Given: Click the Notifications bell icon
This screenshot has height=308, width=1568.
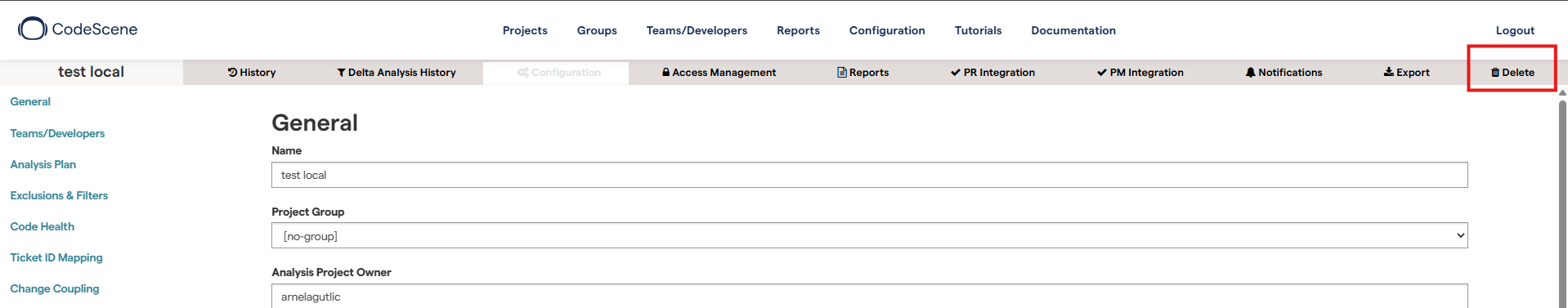Looking at the screenshot, I should (1250, 73).
